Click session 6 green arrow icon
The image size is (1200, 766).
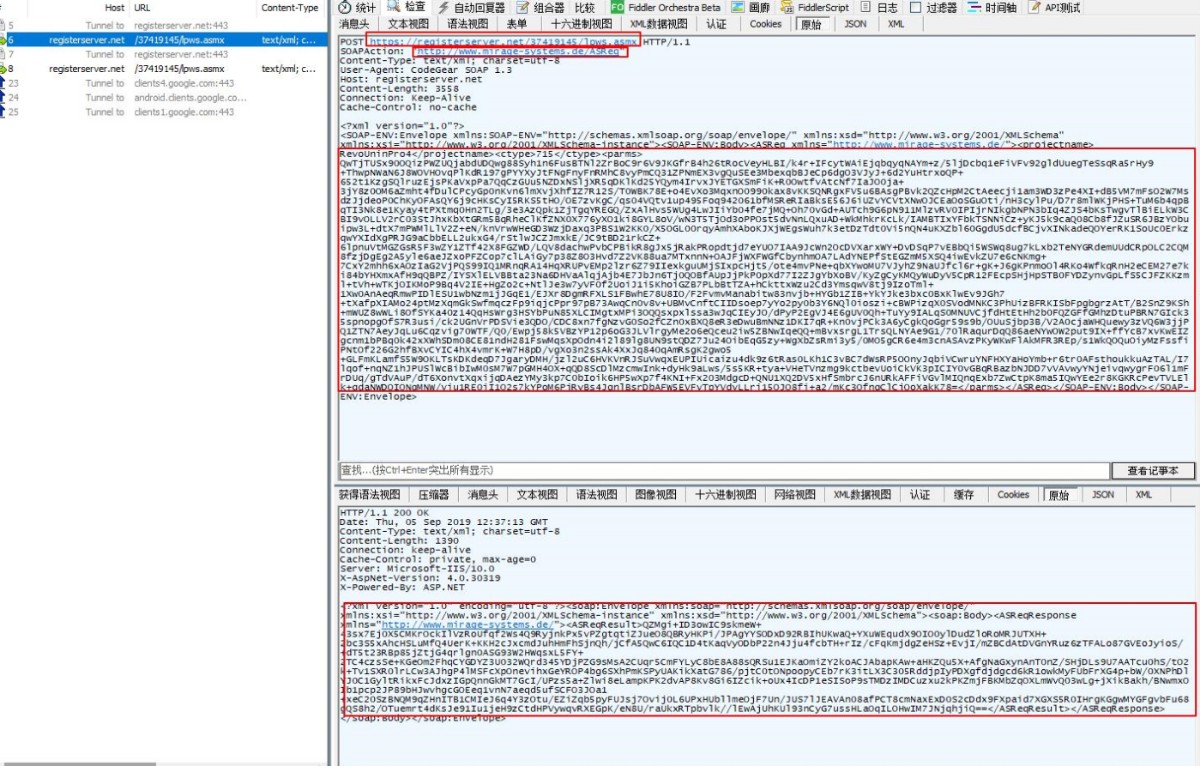pyautogui.click(x=3, y=39)
